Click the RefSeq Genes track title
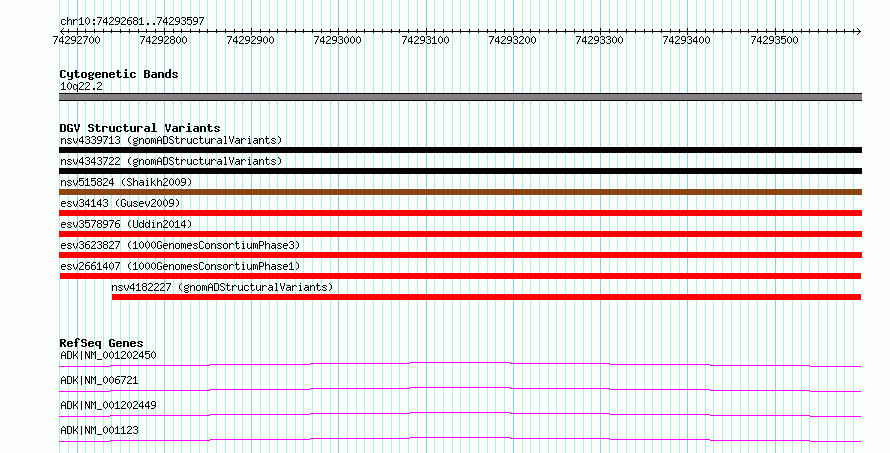The height and width of the screenshot is (453, 890). [x=101, y=343]
